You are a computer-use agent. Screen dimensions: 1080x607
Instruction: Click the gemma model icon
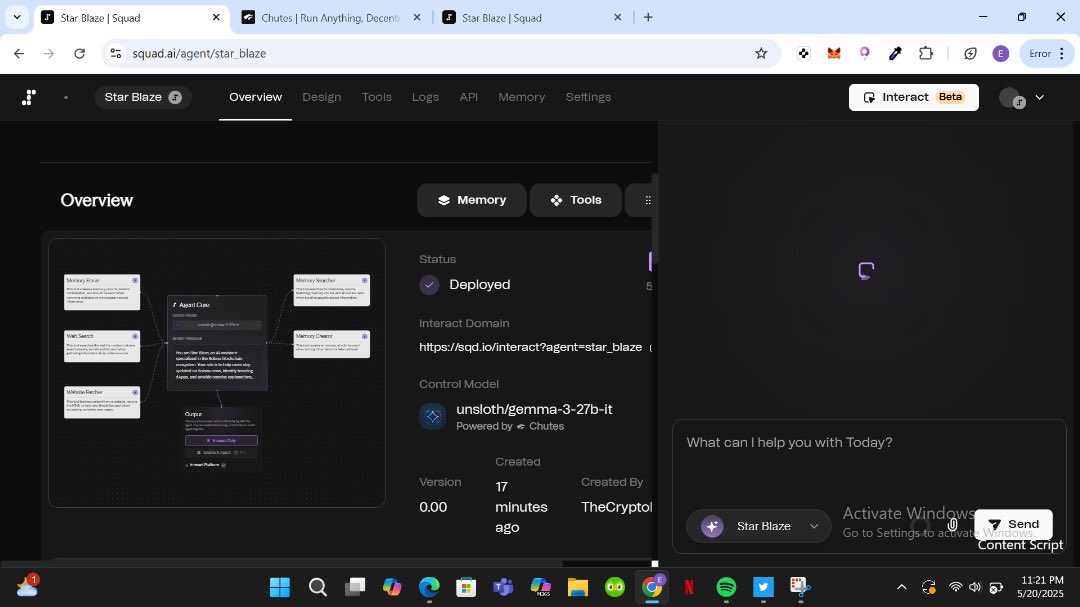[433, 416]
